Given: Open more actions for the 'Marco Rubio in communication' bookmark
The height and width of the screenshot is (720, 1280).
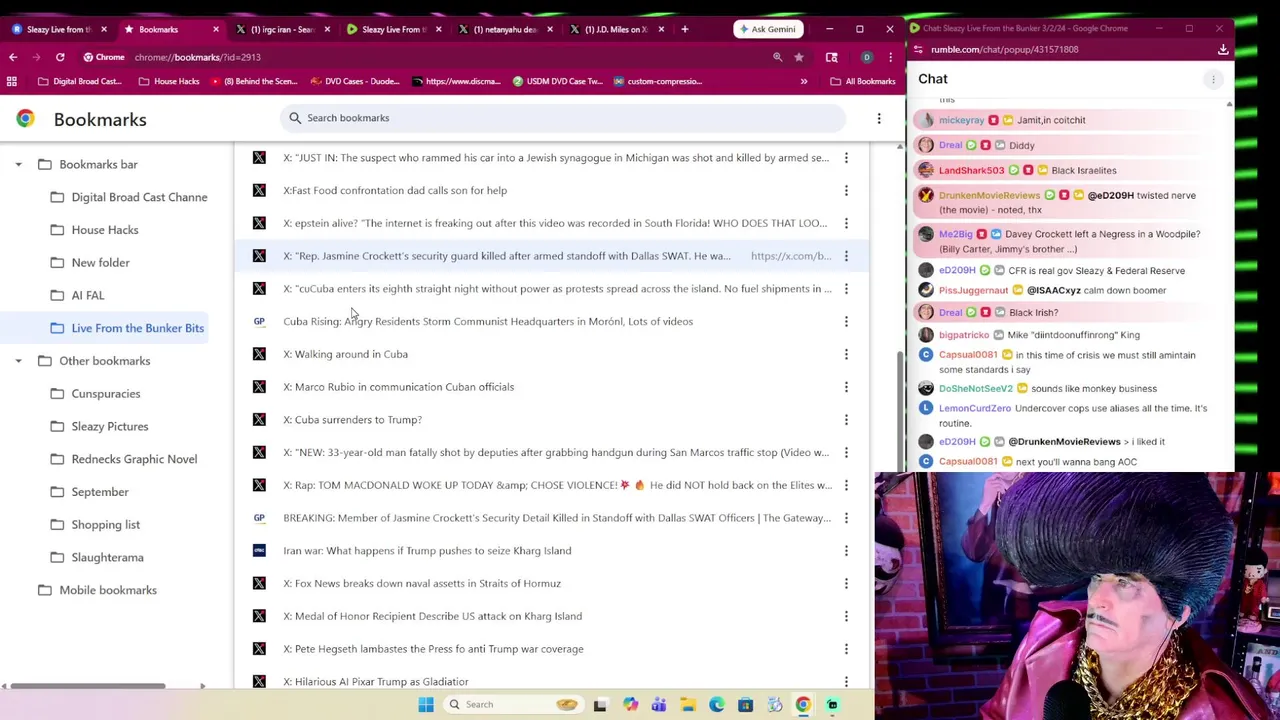Looking at the screenshot, I should pos(846,387).
